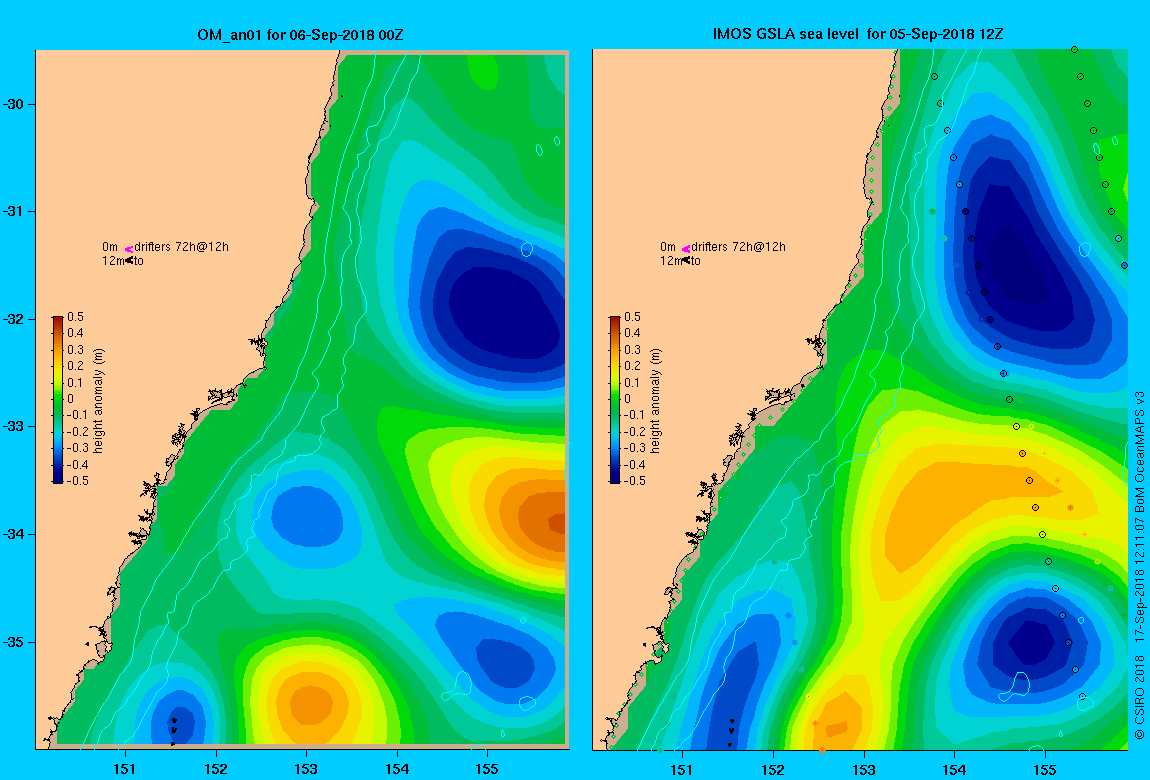
Task: Click the latitude label -33
Action: (x=12, y=427)
